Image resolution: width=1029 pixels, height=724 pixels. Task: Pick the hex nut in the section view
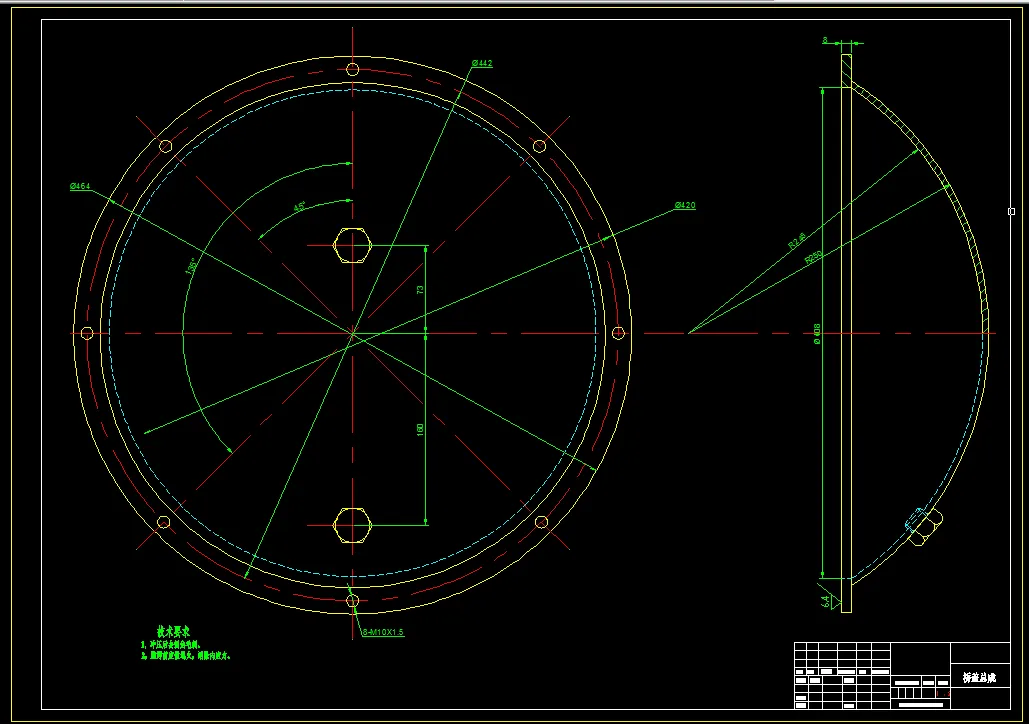[925, 526]
